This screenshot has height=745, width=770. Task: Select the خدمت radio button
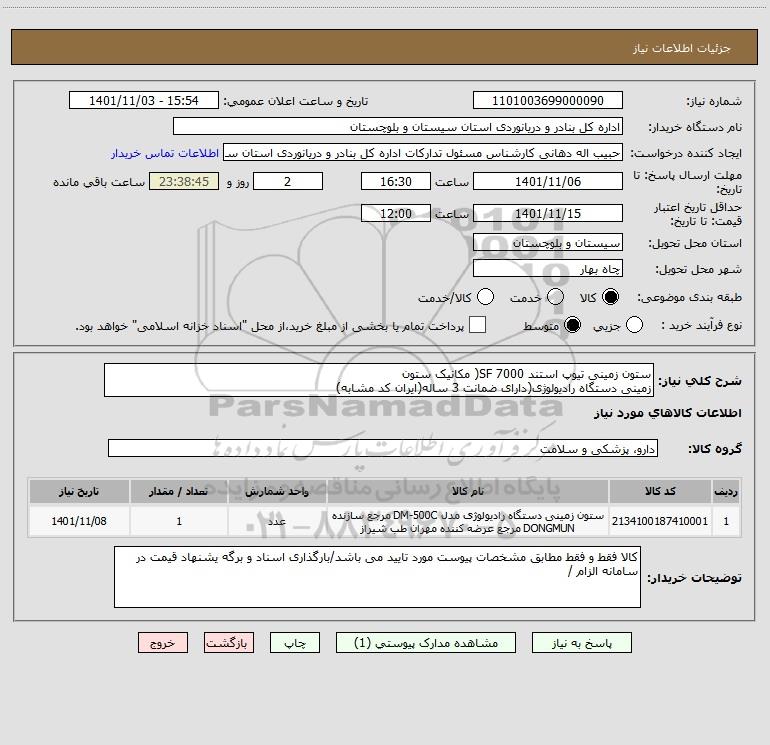pos(555,297)
